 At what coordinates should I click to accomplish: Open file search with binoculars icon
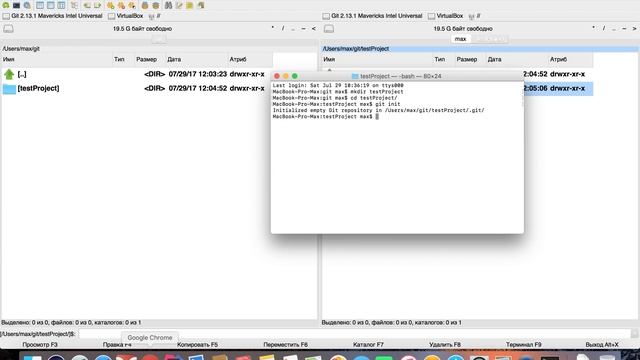tap(168, 5)
